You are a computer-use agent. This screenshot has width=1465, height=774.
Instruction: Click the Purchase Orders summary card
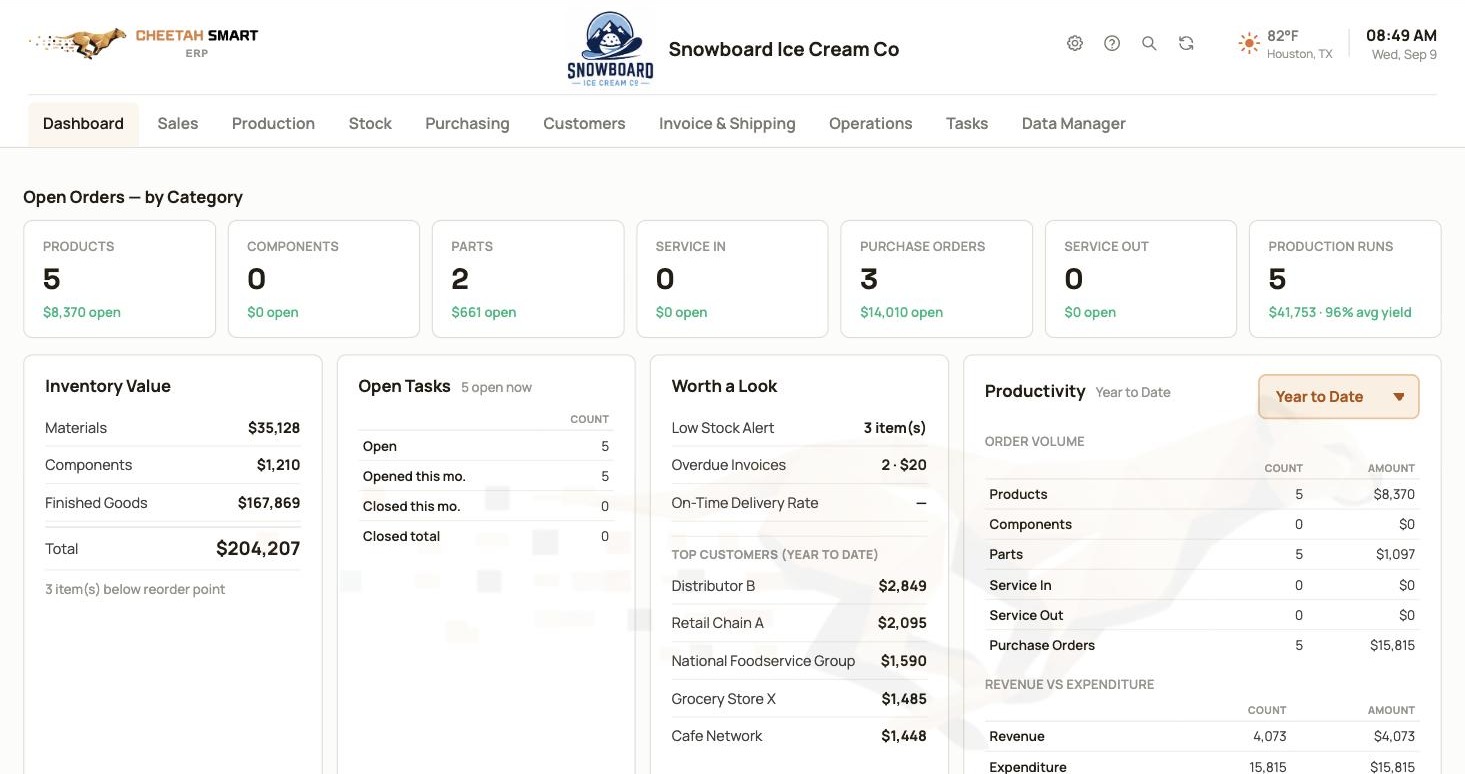pyautogui.click(x=937, y=279)
